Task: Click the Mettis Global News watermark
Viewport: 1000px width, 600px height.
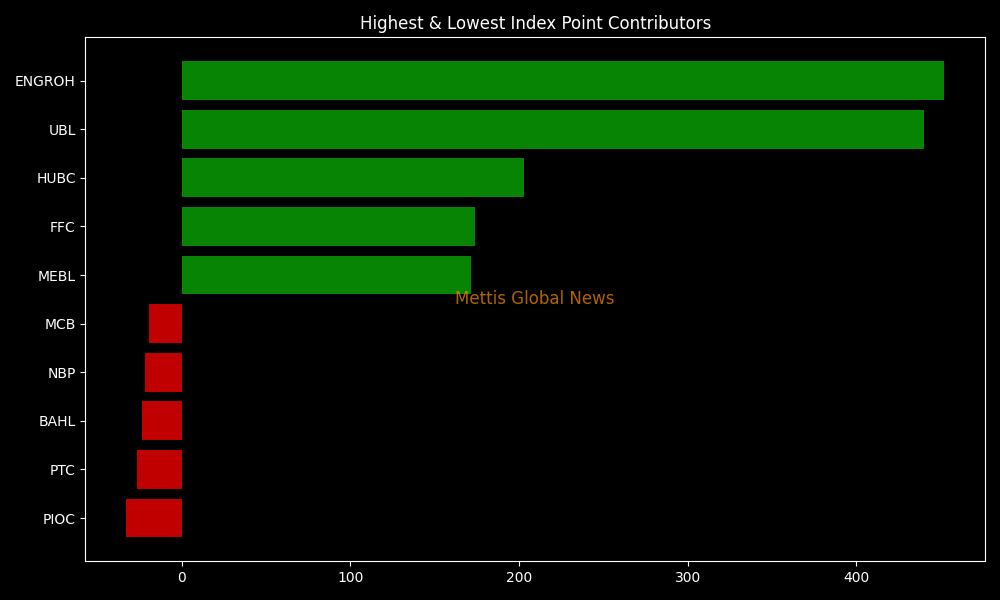Action: click(x=534, y=299)
